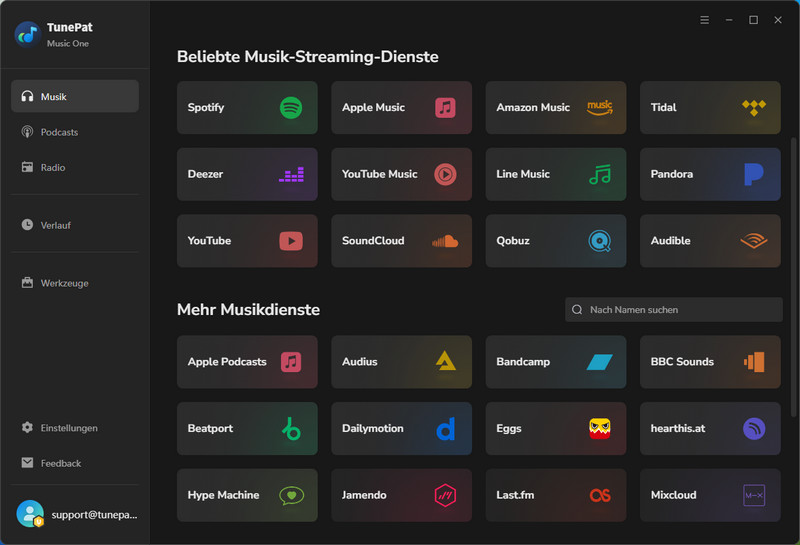Open the Qobuz service card

556,241
